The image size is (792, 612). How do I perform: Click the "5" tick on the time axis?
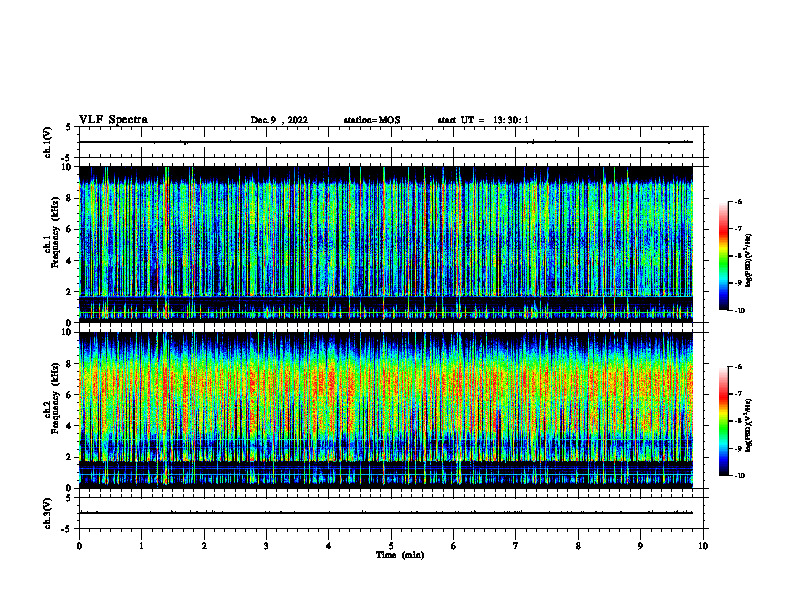tap(391, 546)
